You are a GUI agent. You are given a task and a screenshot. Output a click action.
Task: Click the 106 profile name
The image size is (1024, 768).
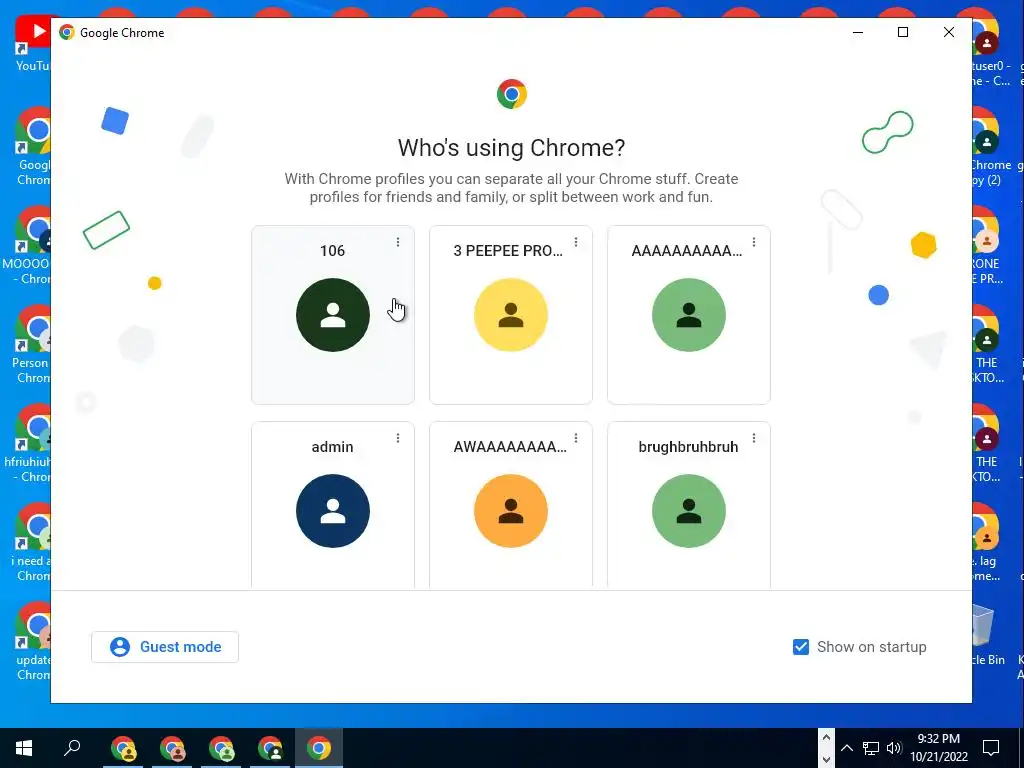(x=332, y=251)
